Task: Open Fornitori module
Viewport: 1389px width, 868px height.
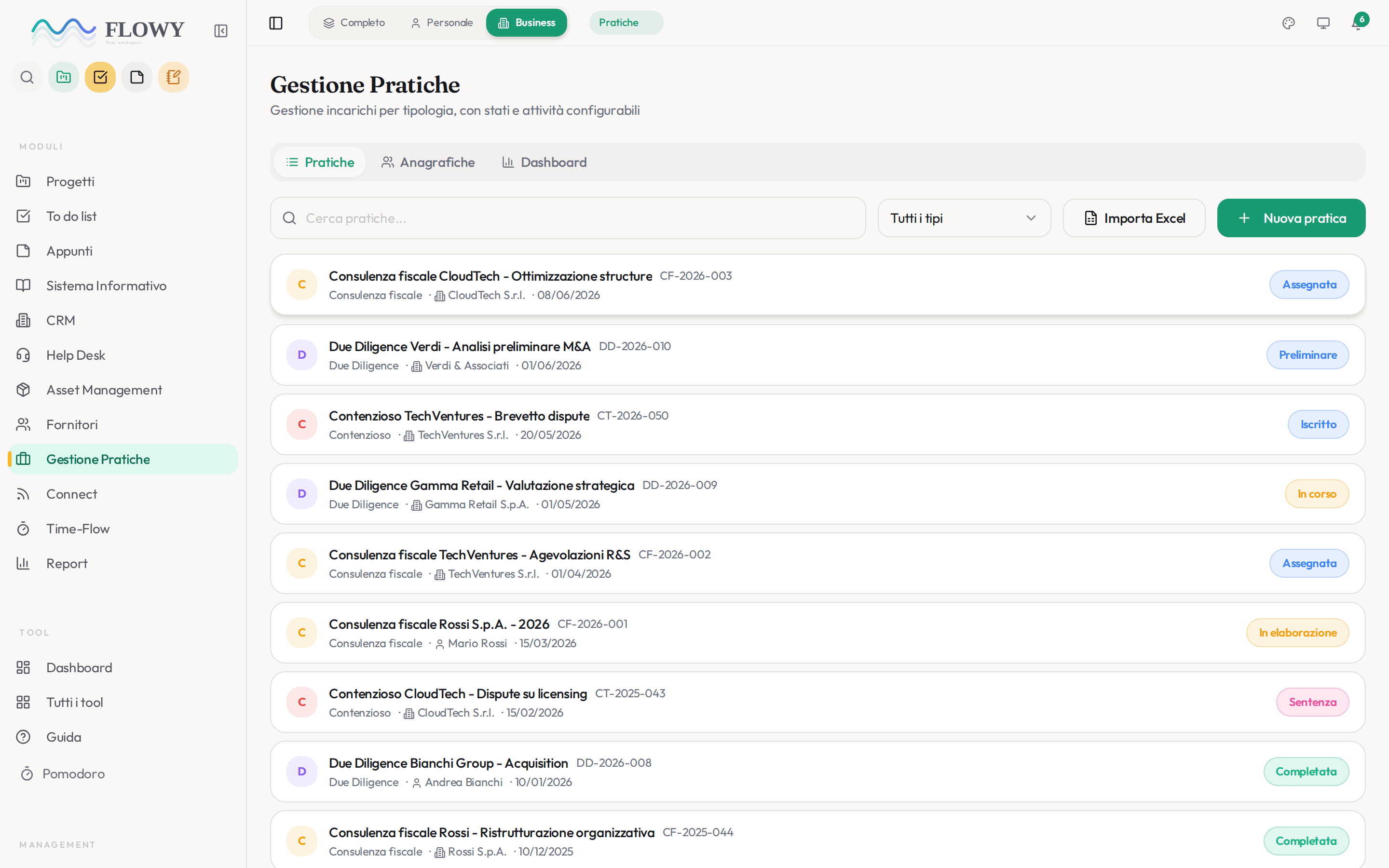Action: click(x=123, y=425)
